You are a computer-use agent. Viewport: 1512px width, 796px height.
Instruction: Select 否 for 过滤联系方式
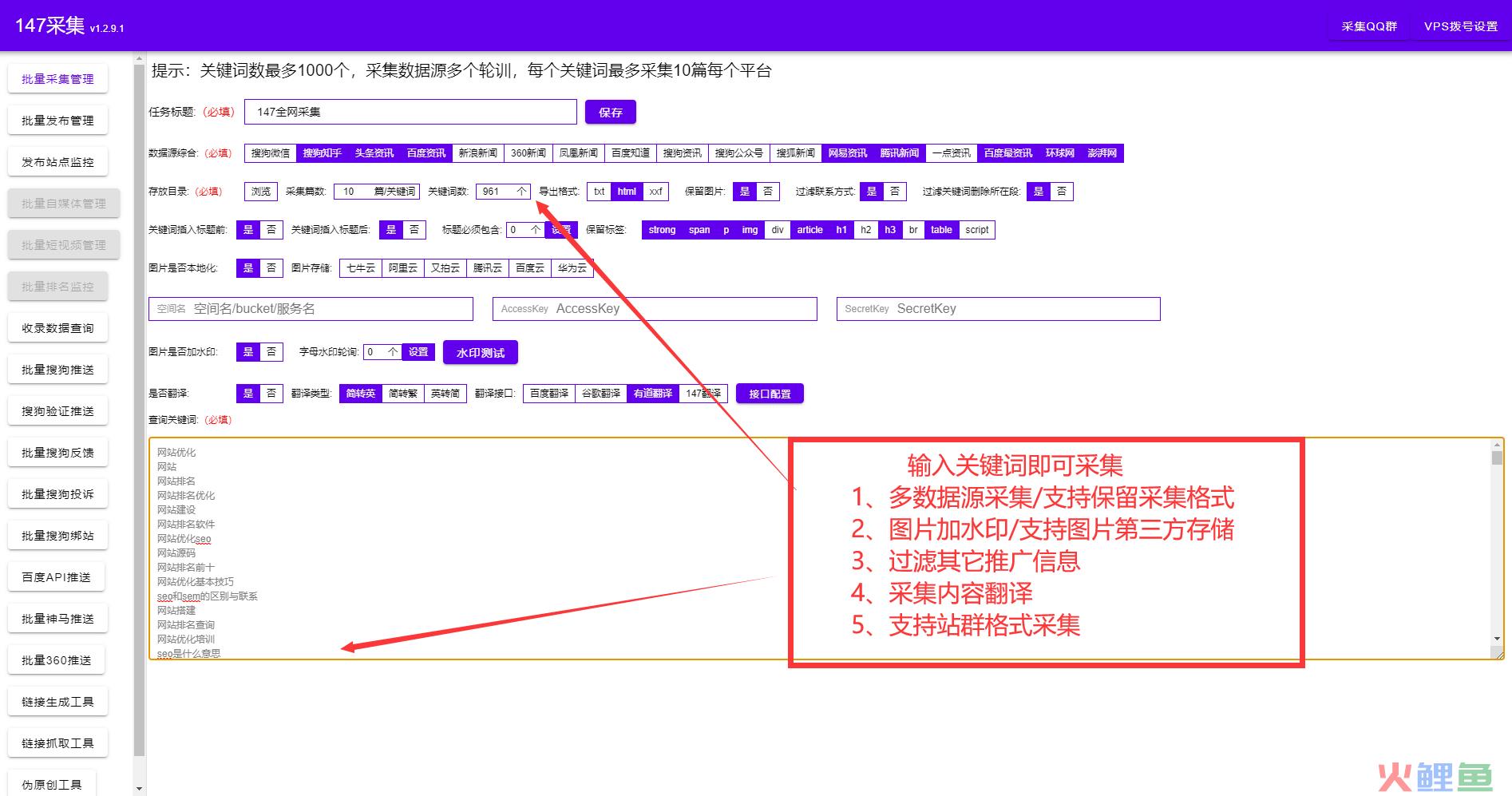894,192
